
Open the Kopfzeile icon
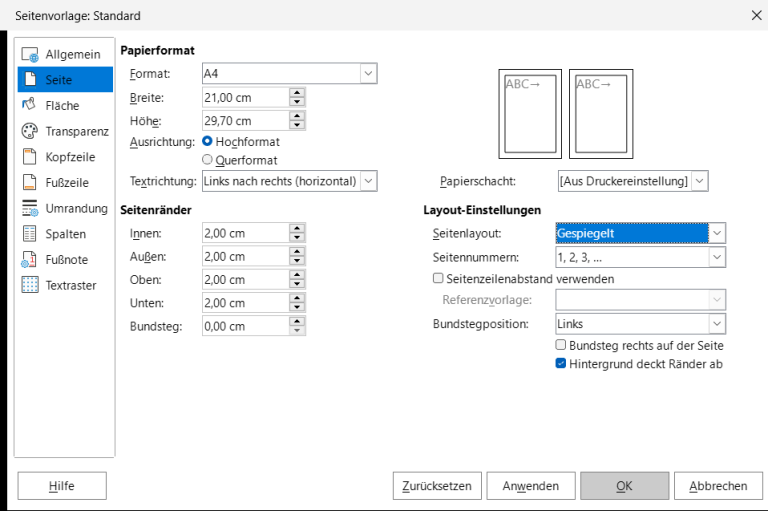pyautogui.click(x=29, y=157)
